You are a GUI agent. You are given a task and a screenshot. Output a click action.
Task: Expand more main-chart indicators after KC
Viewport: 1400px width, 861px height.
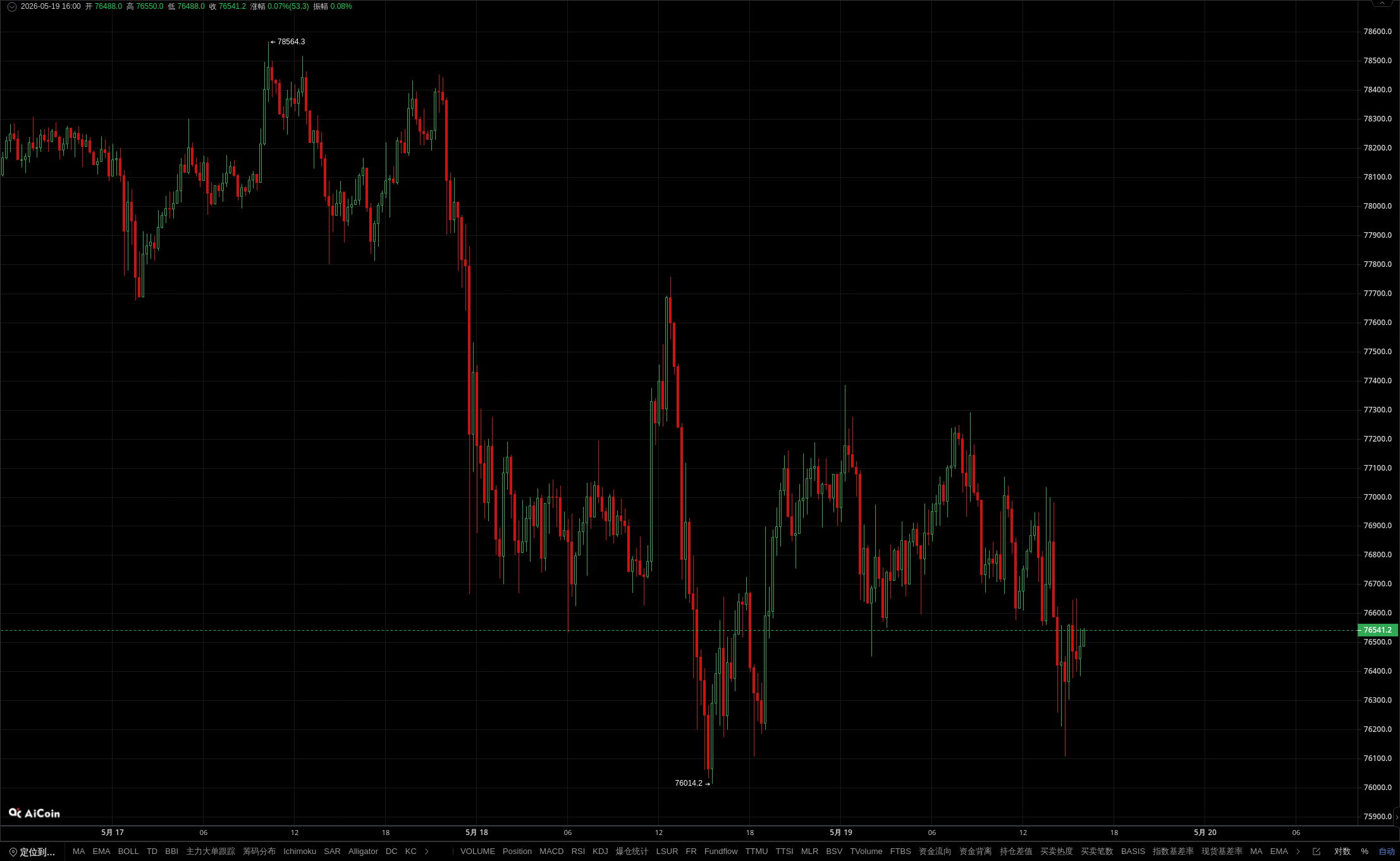pyautogui.click(x=427, y=852)
